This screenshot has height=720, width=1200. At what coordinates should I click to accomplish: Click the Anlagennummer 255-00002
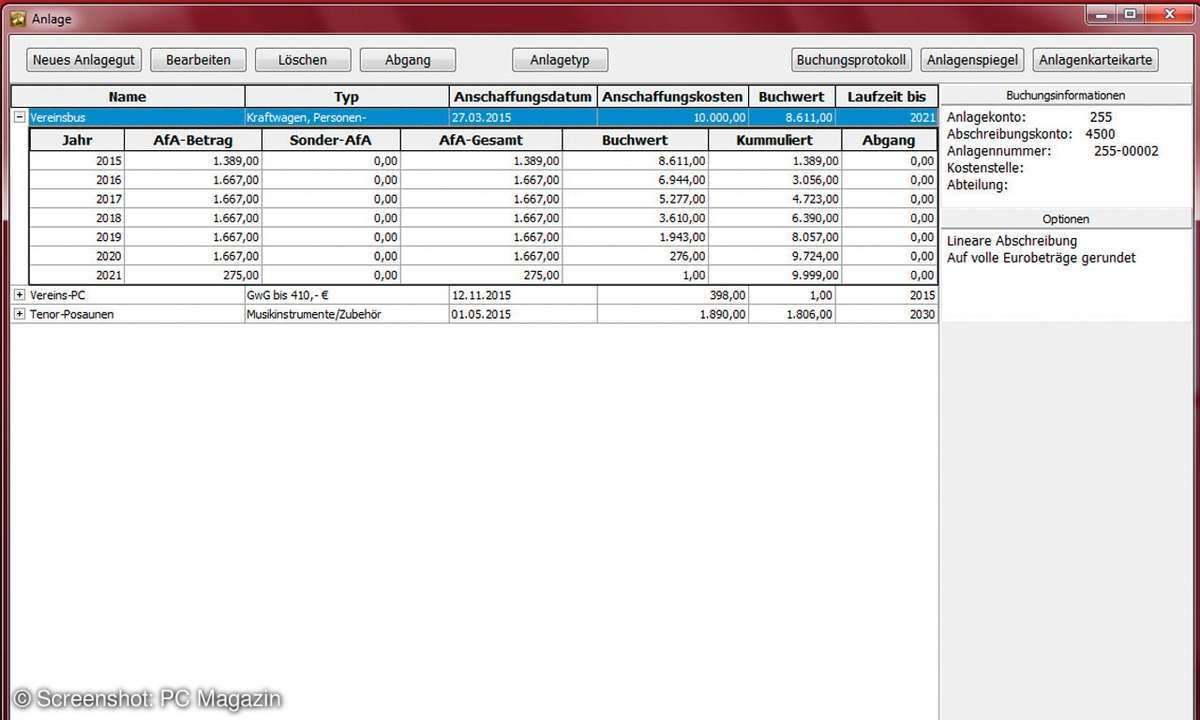click(x=1127, y=151)
